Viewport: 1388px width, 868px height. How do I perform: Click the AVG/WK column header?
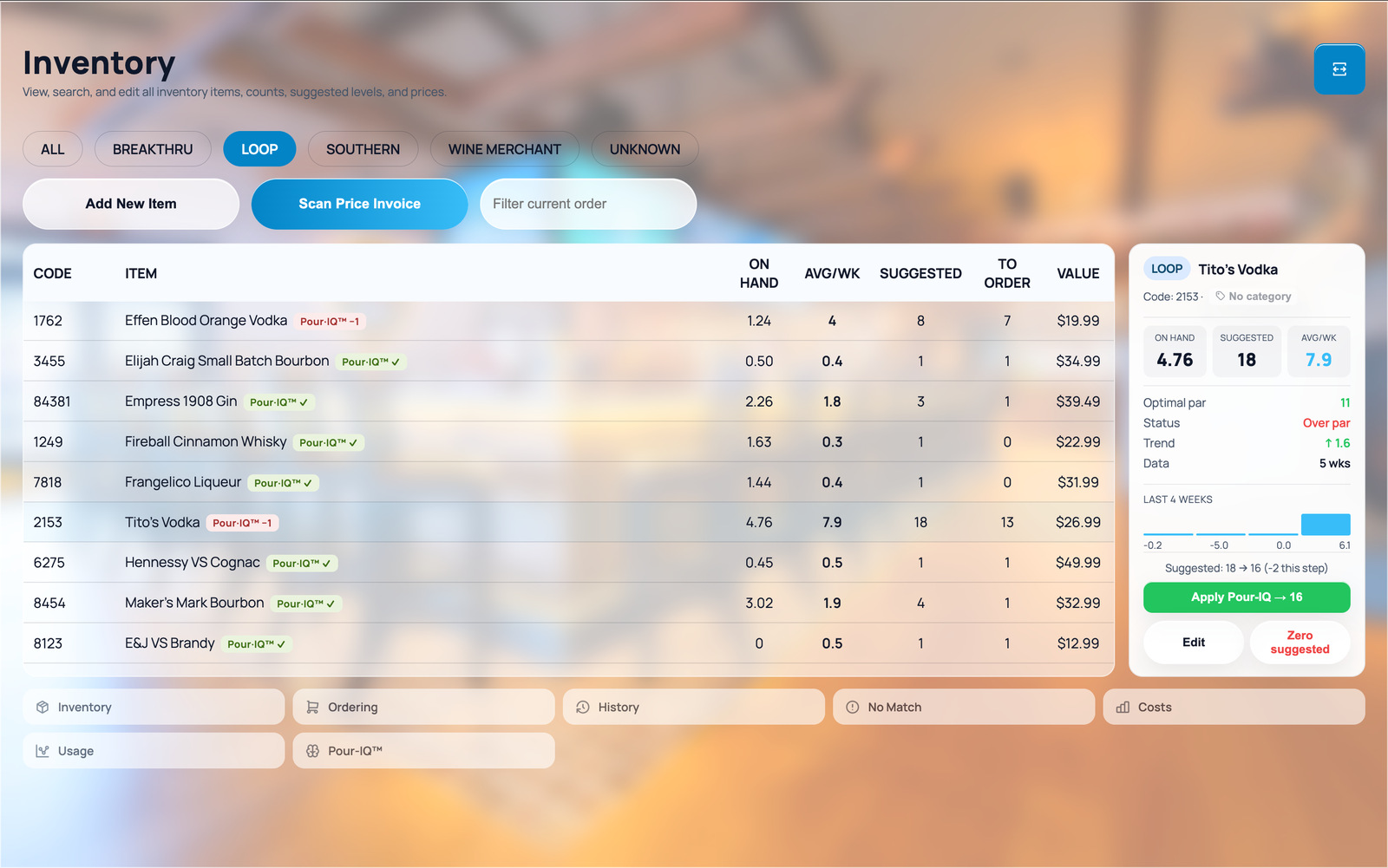coord(832,274)
